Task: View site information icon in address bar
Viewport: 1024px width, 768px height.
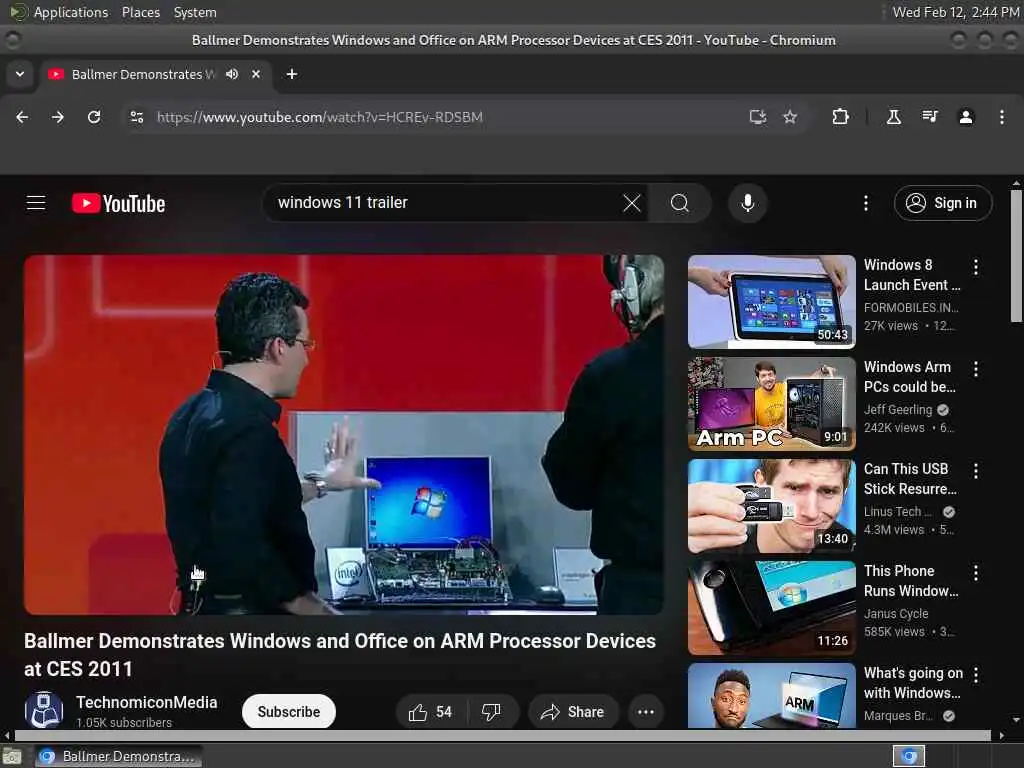Action: 136,117
